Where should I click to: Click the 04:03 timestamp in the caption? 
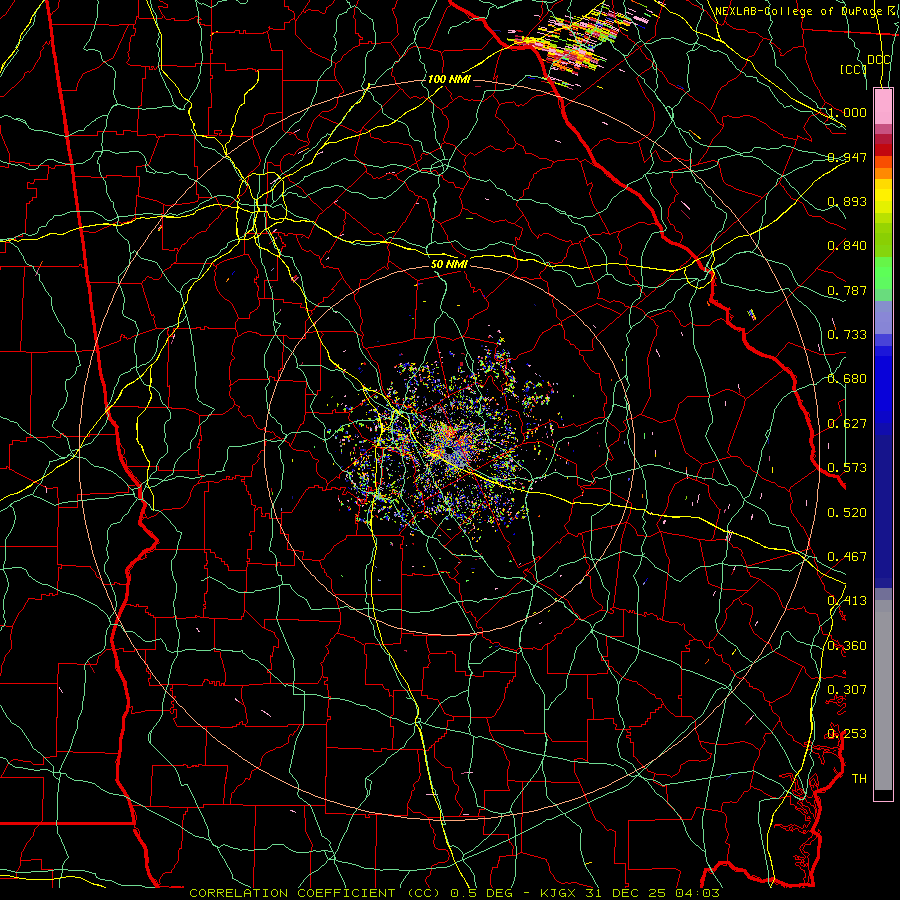[x=698, y=893]
